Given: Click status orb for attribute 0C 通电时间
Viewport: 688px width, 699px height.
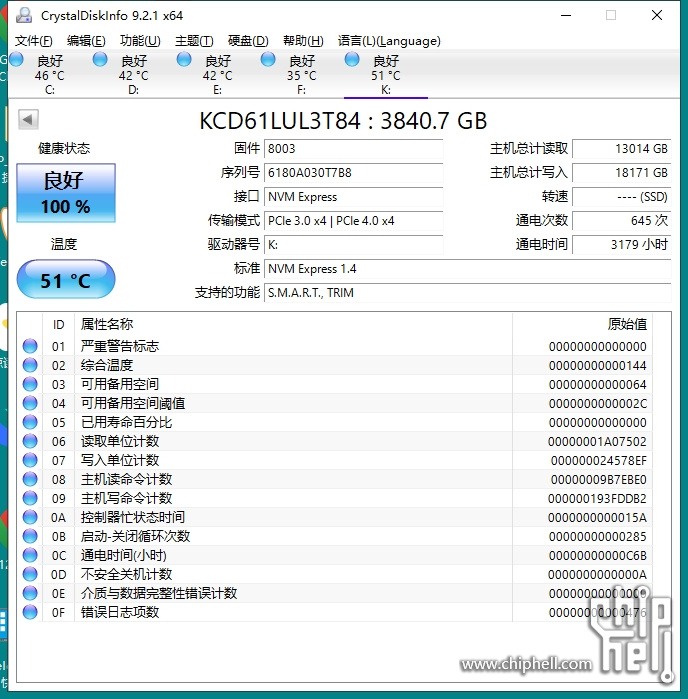Looking at the screenshot, I should [30, 555].
